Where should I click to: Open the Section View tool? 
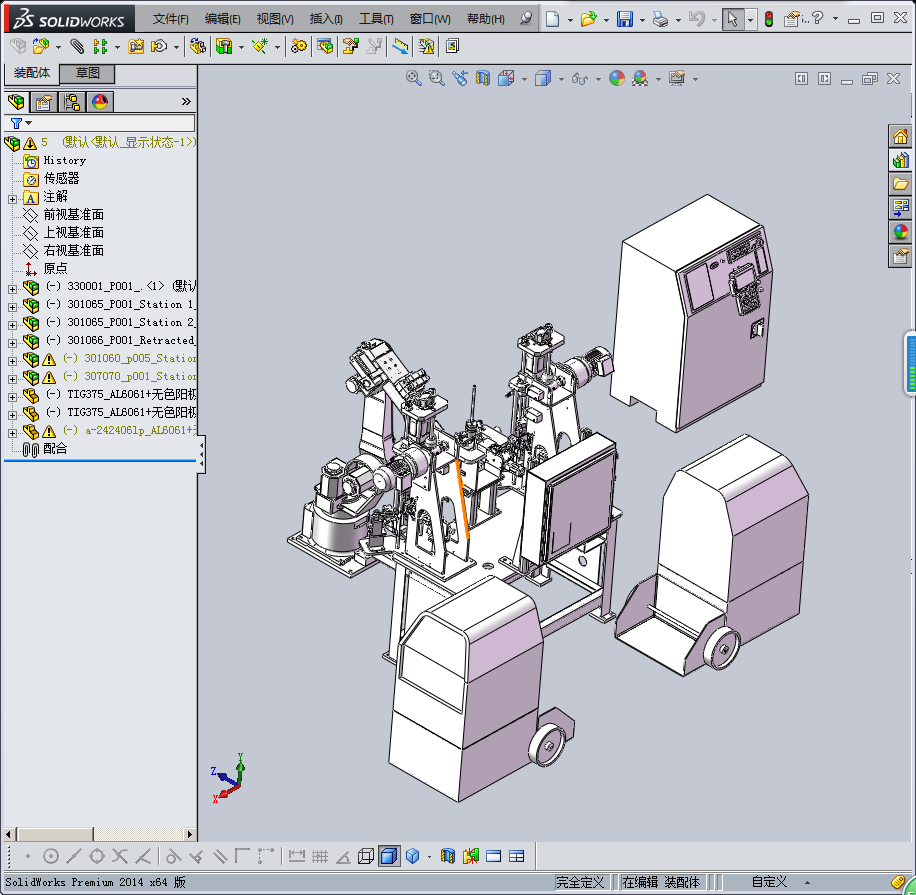483,78
